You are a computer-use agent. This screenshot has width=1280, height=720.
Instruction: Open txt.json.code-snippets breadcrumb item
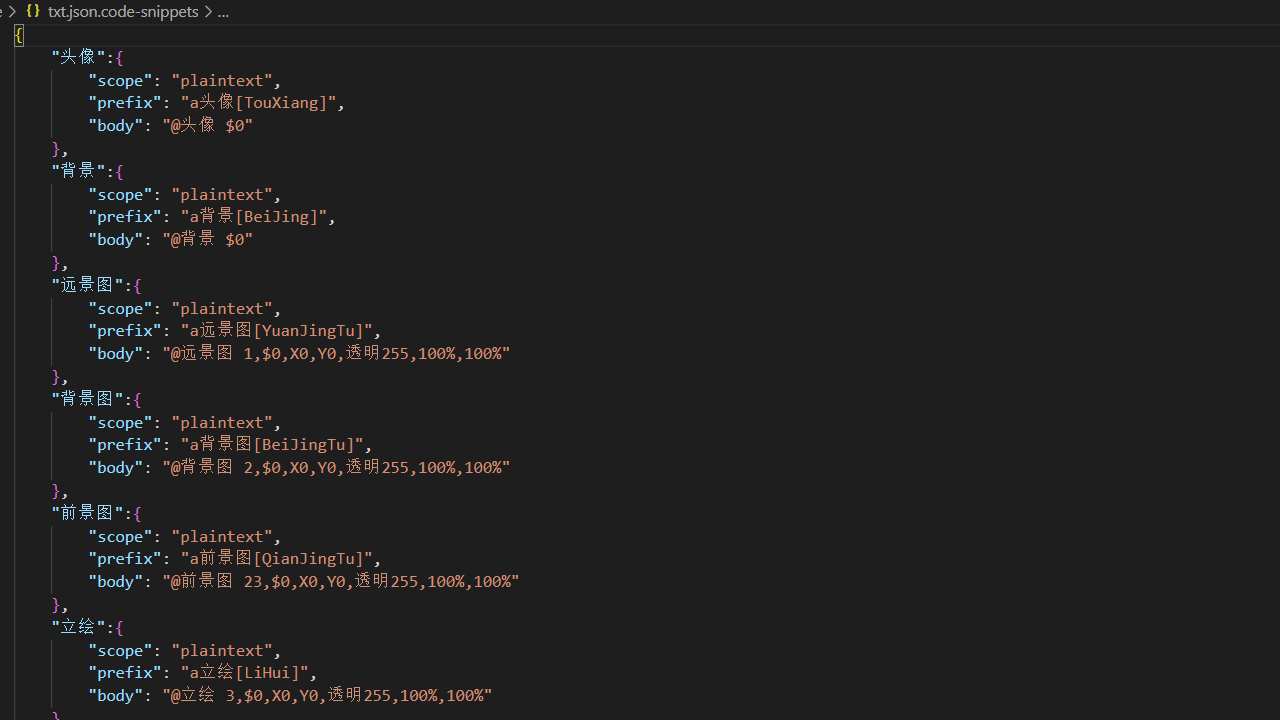point(122,11)
